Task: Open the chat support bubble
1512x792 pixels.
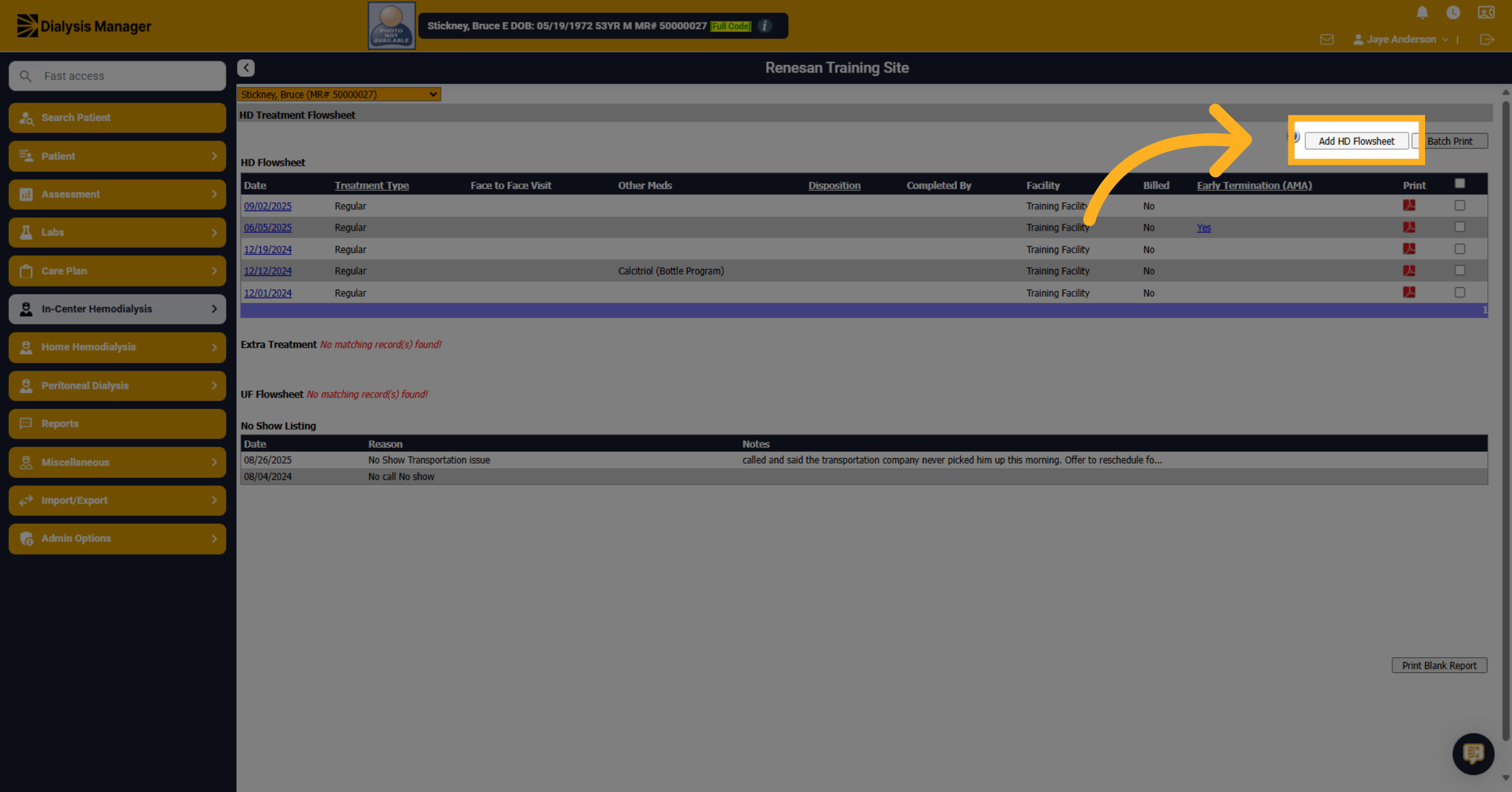Action: 1473,754
